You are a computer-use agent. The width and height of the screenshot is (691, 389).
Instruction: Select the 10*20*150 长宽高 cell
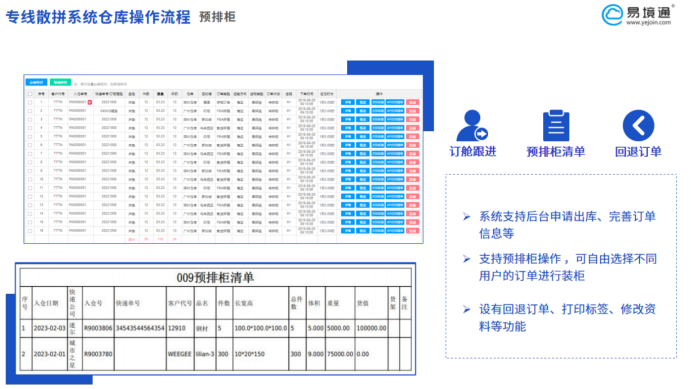point(260,354)
